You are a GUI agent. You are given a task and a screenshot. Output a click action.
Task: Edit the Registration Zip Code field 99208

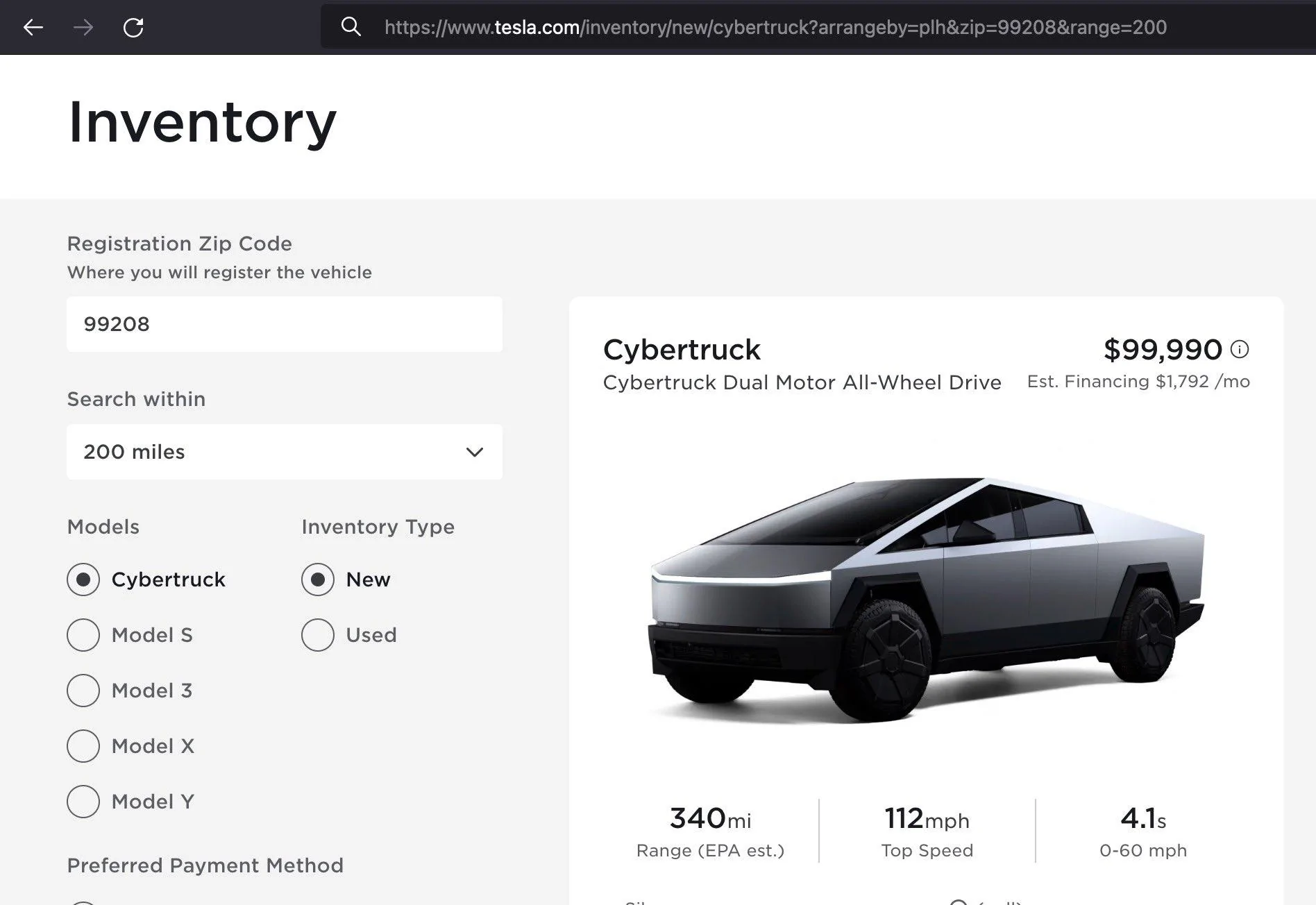click(x=285, y=324)
